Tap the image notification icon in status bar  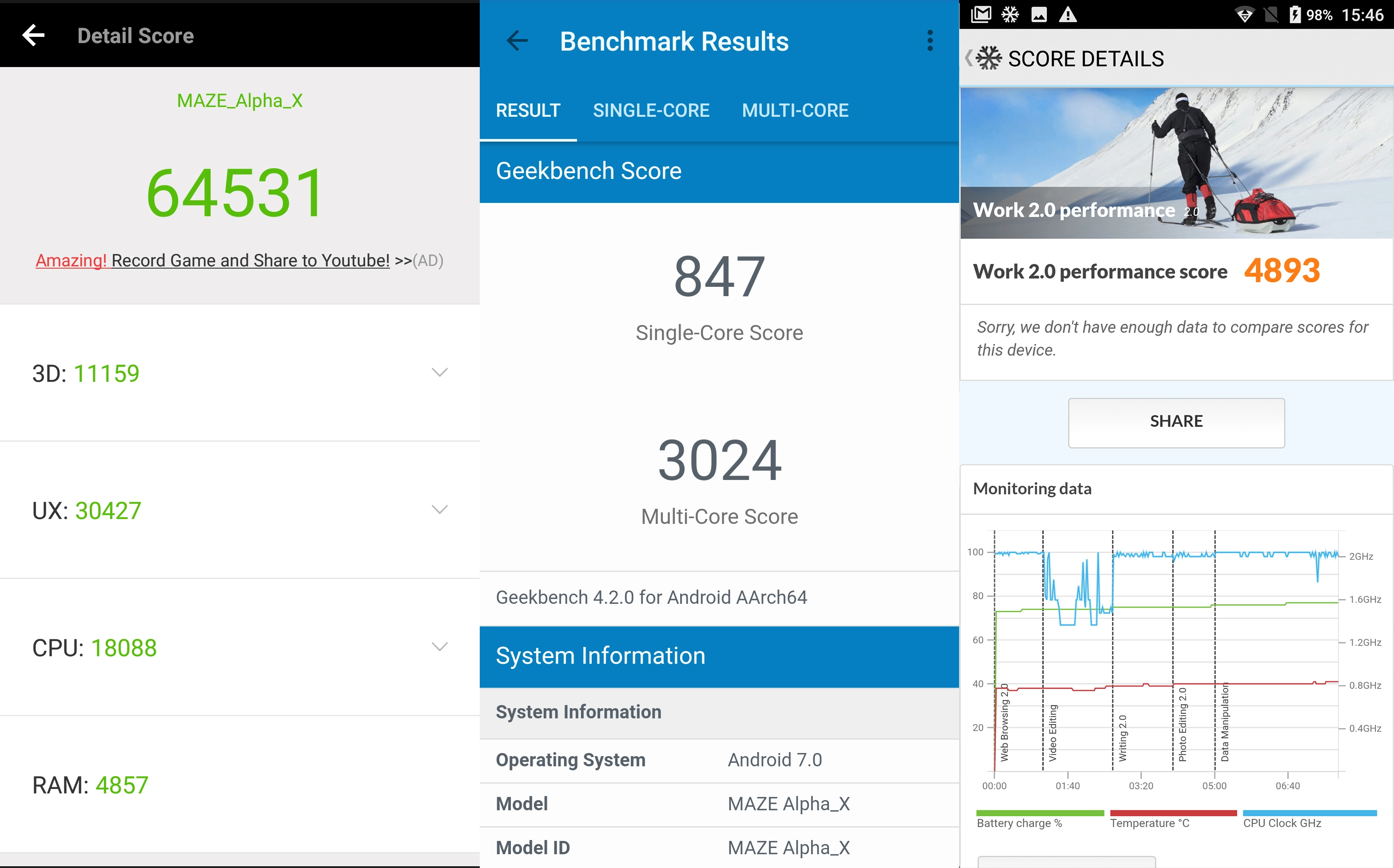point(1039,14)
